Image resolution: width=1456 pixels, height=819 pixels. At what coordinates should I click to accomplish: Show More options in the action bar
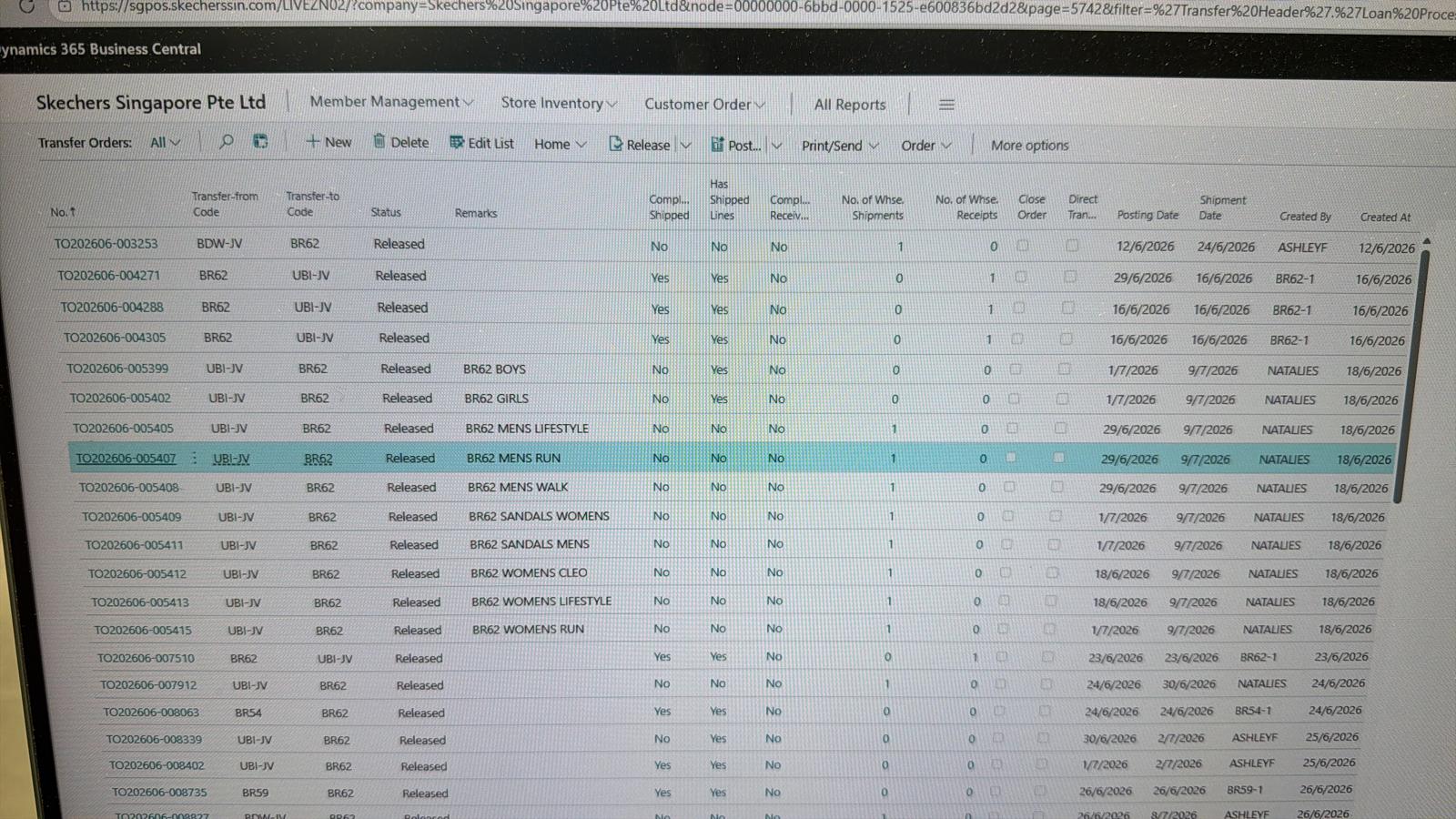(x=1029, y=146)
